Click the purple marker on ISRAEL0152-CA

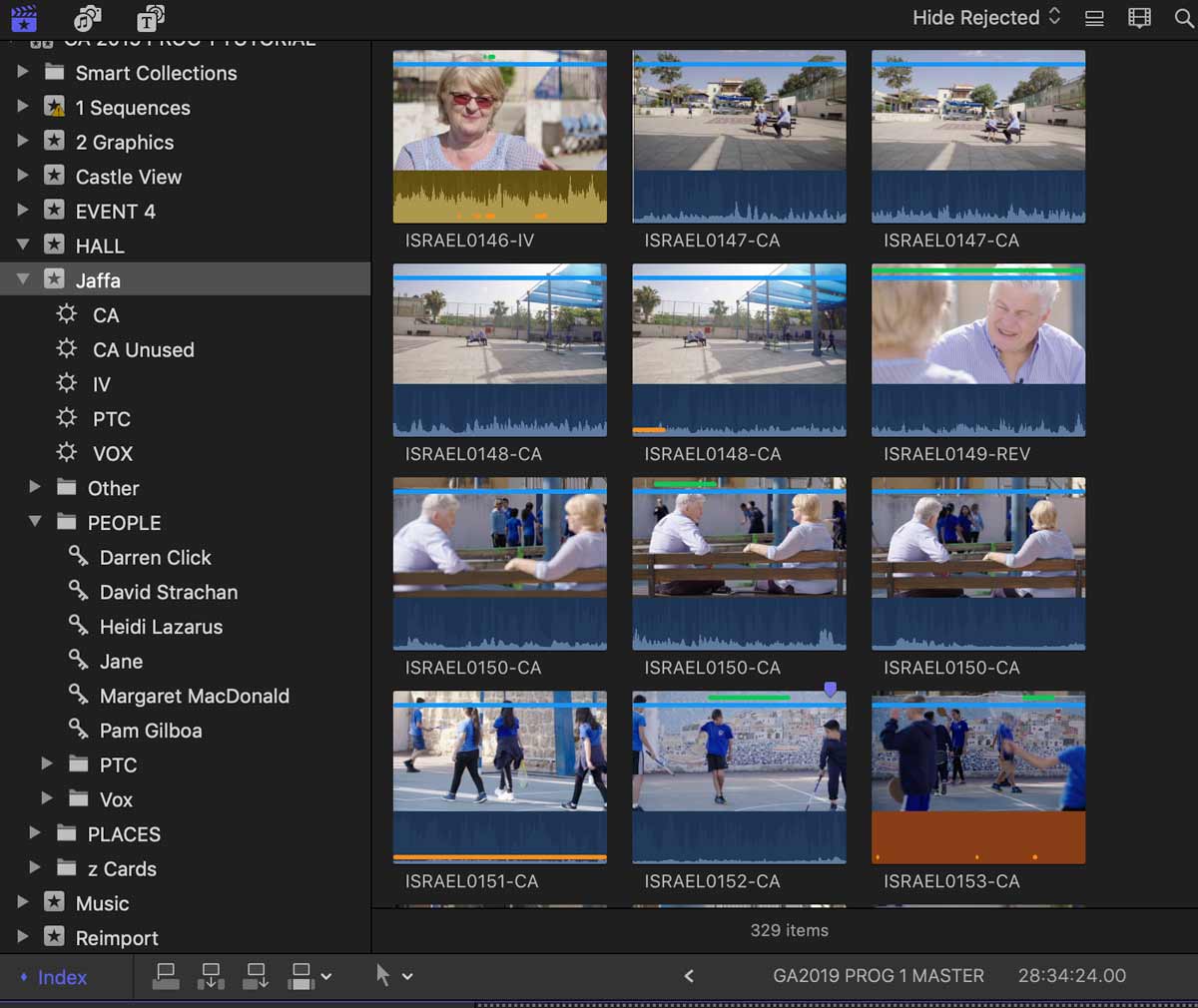(x=830, y=689)
